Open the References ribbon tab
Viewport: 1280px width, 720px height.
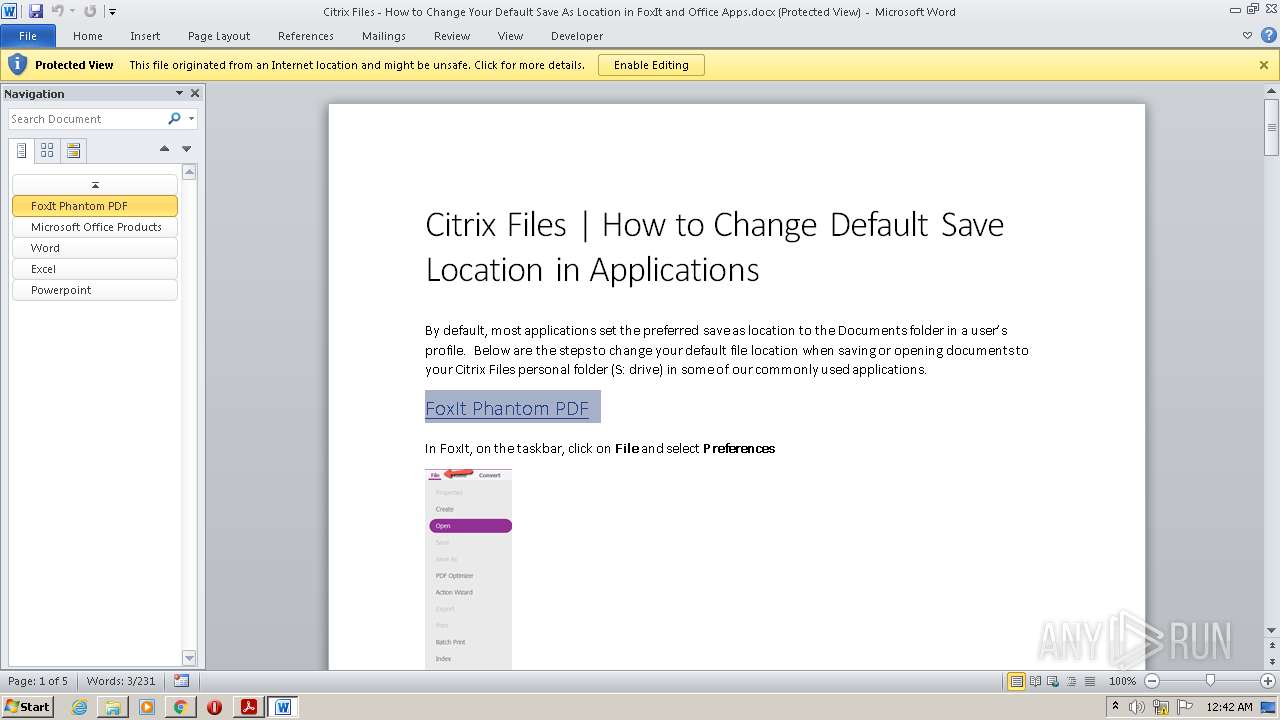coord(306,36)
